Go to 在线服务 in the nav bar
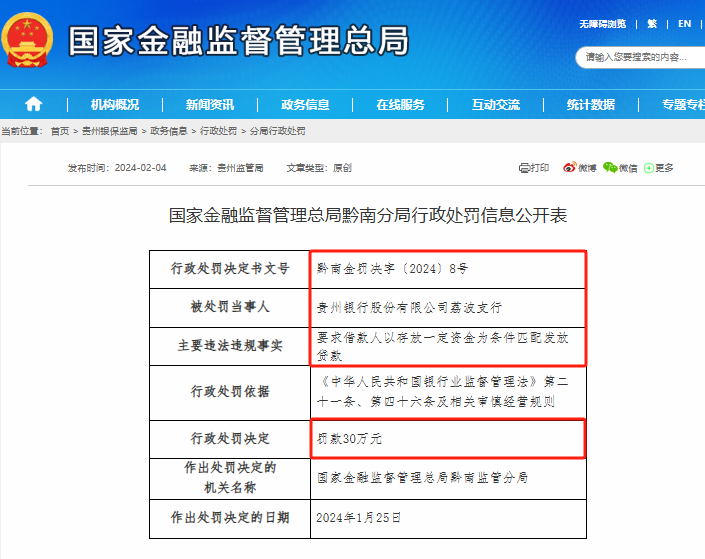The height and width of the screenshot is (559, 705). click(x=400, y=104)
